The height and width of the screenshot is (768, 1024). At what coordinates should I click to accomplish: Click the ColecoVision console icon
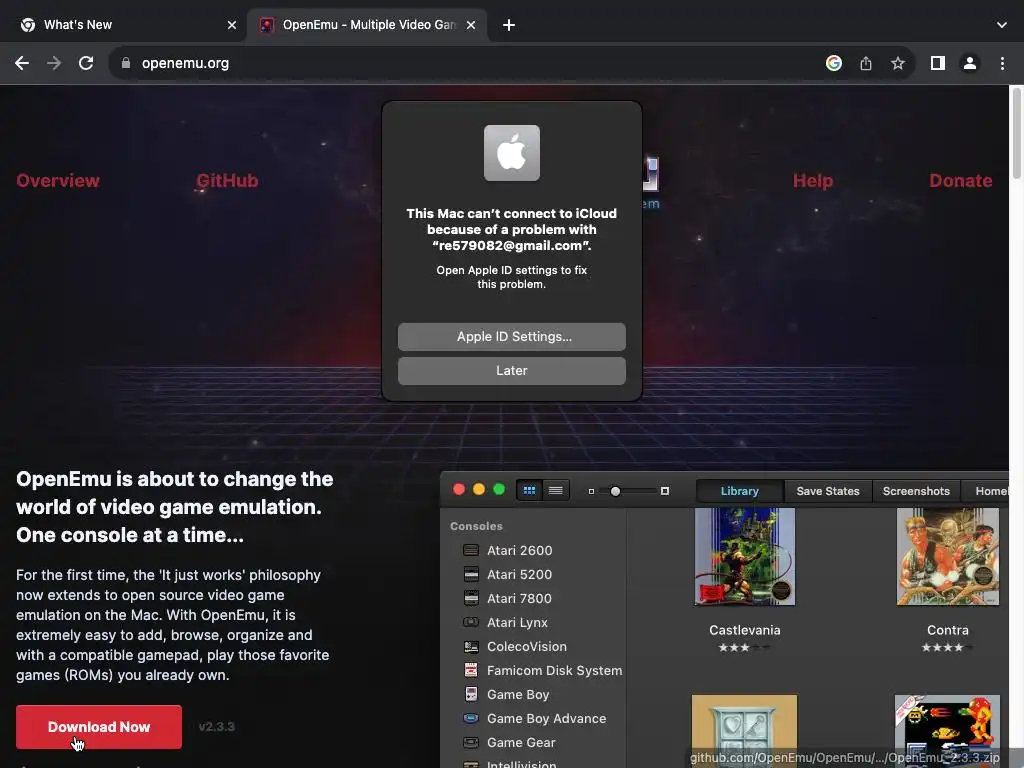[471, 647]
